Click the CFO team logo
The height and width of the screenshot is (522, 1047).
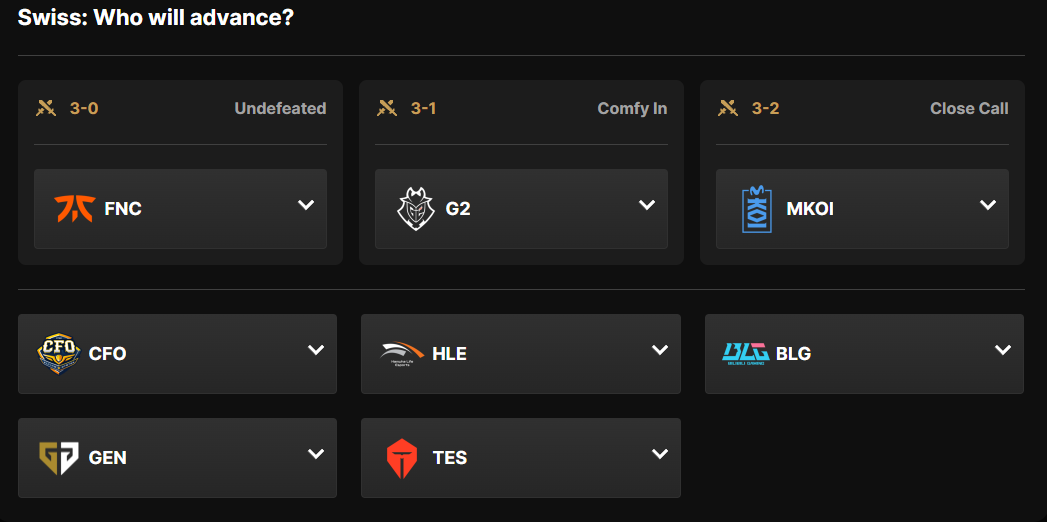58,353
